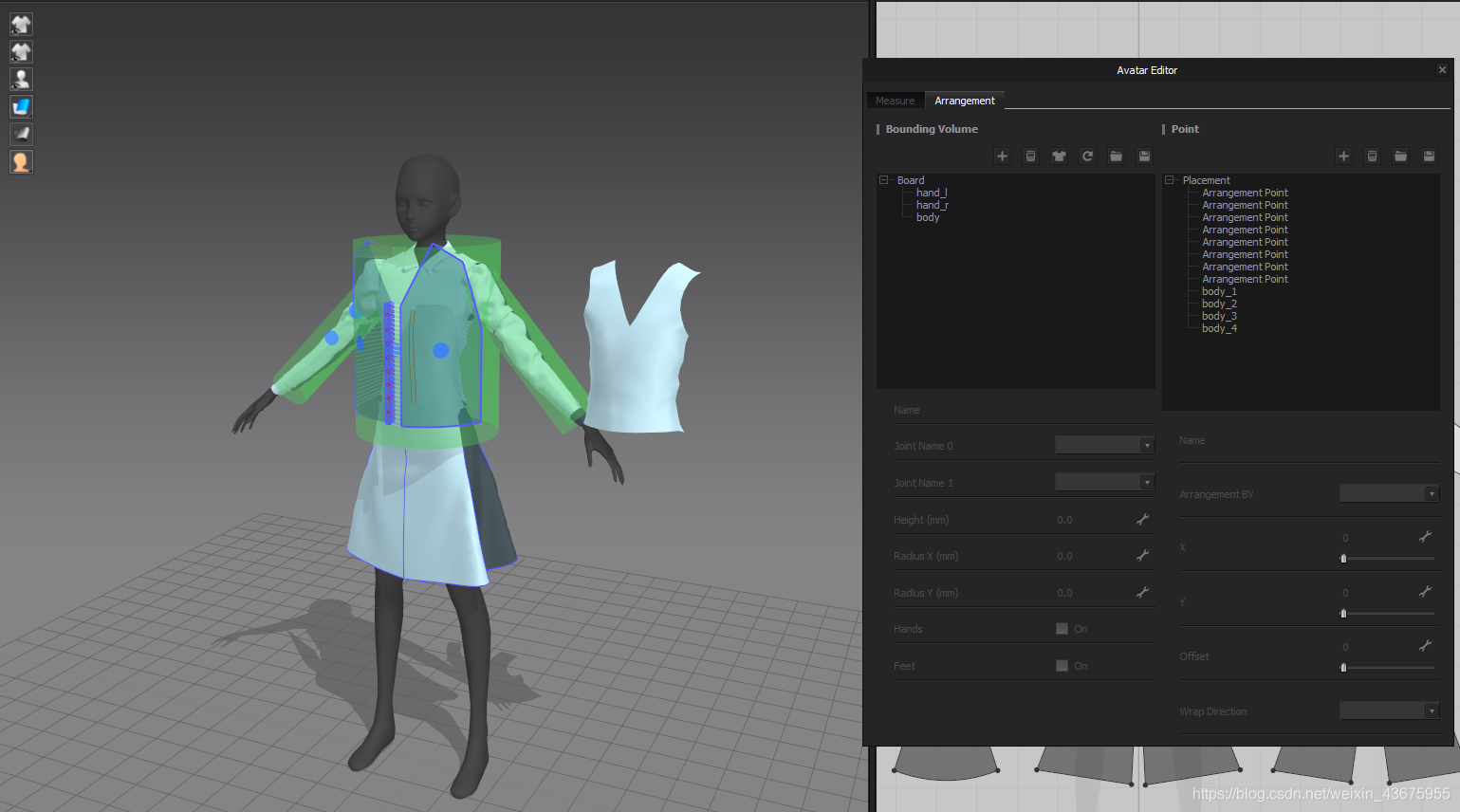Open the Wrap Direction dropdown
Screen dimensions: 1460x812
click(1389, 710)
